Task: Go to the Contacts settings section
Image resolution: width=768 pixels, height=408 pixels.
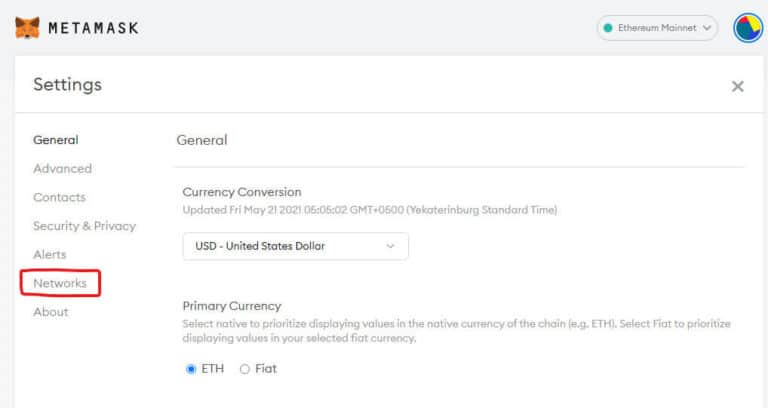Action: 59,197
